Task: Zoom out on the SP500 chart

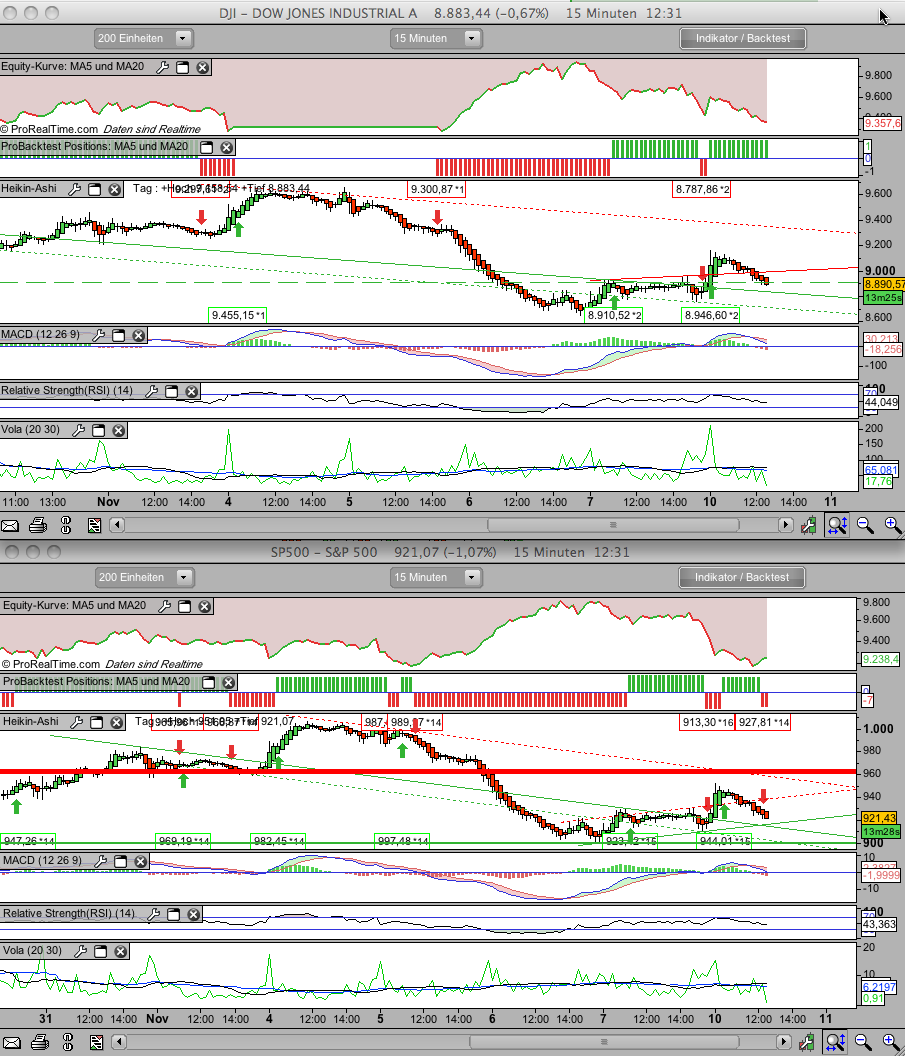Action: pyautogui.click(x=863, y=1043)
